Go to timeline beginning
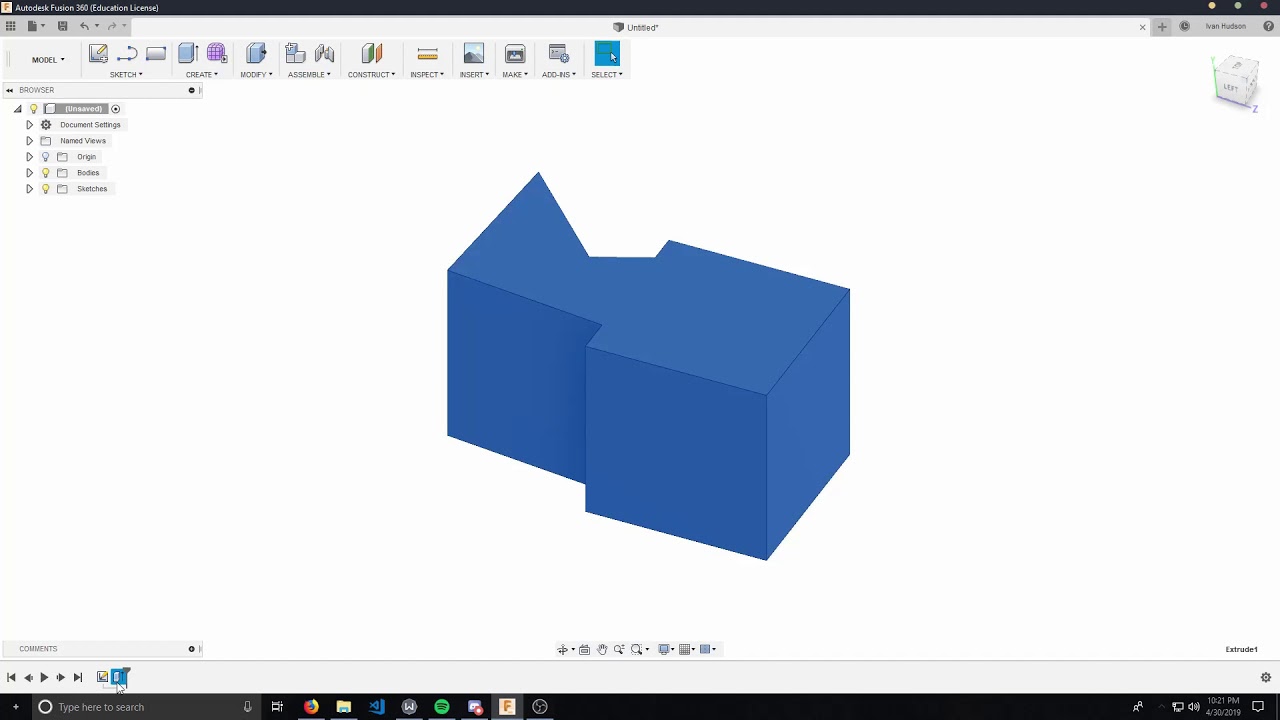The height and width of the screenshot is (720, 1280). [x=11, y=678]
